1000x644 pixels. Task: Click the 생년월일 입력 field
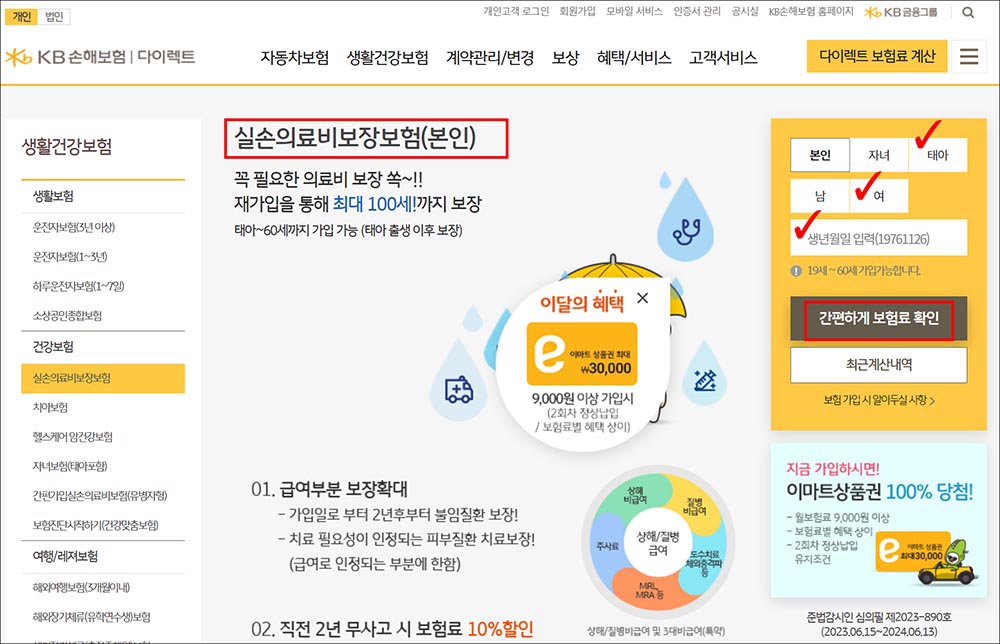879,238
